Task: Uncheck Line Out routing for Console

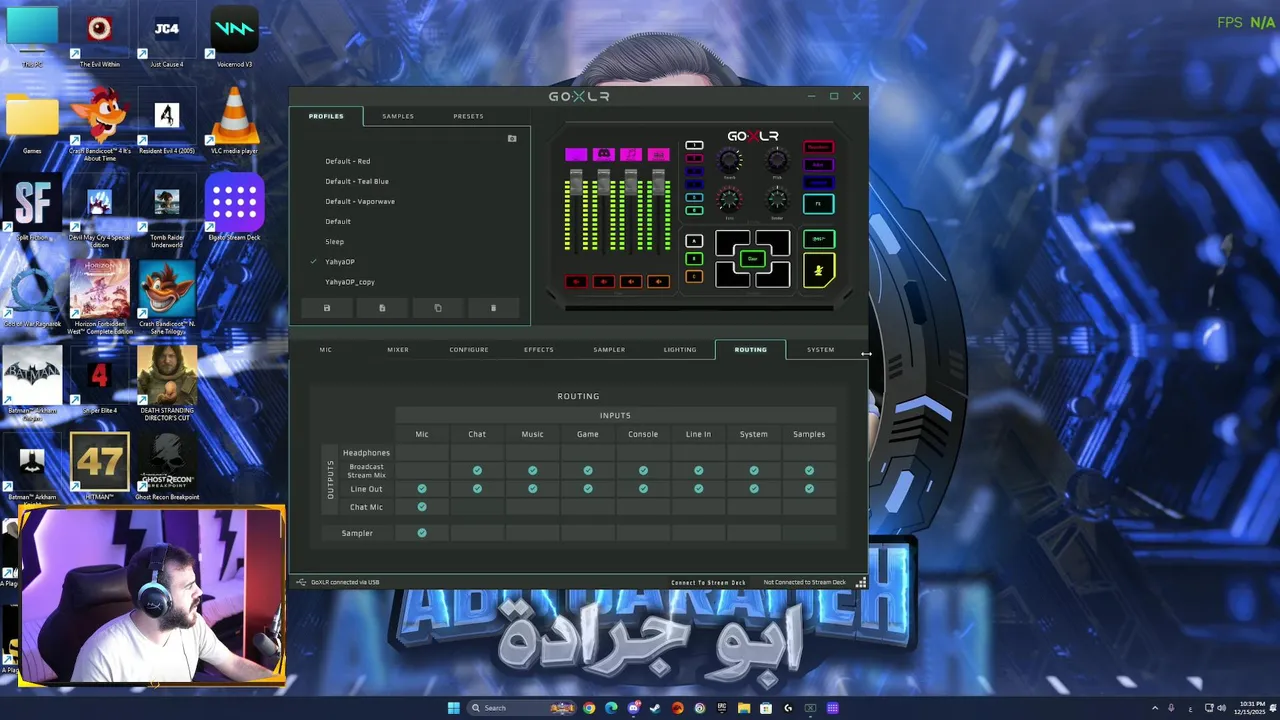Action: 643,489
